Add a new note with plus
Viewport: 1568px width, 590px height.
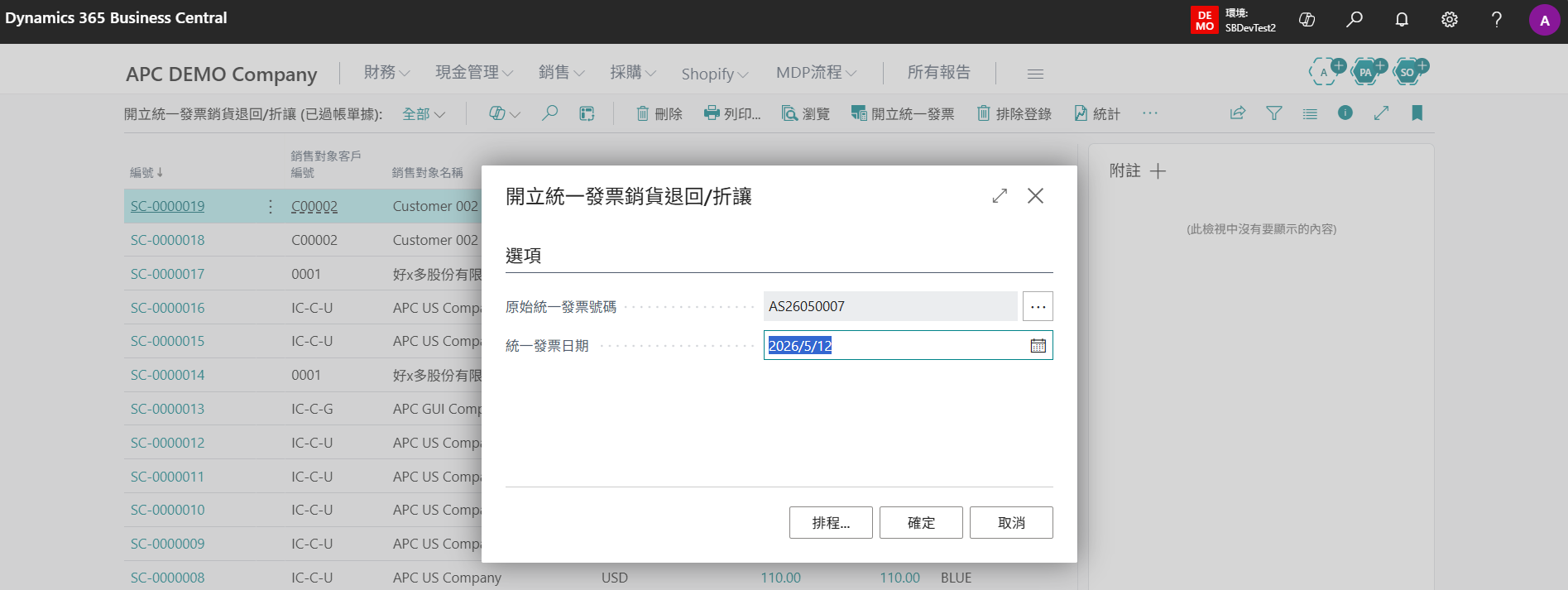[x=1158, y=171]
